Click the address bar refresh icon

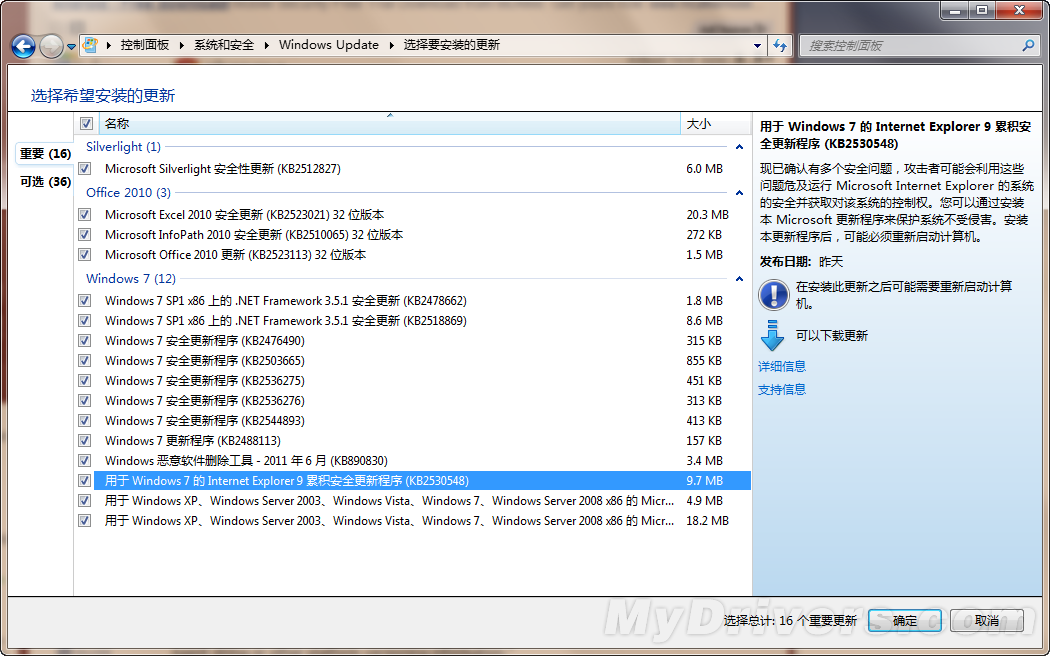pyautogui.click(x=779, y=46)
